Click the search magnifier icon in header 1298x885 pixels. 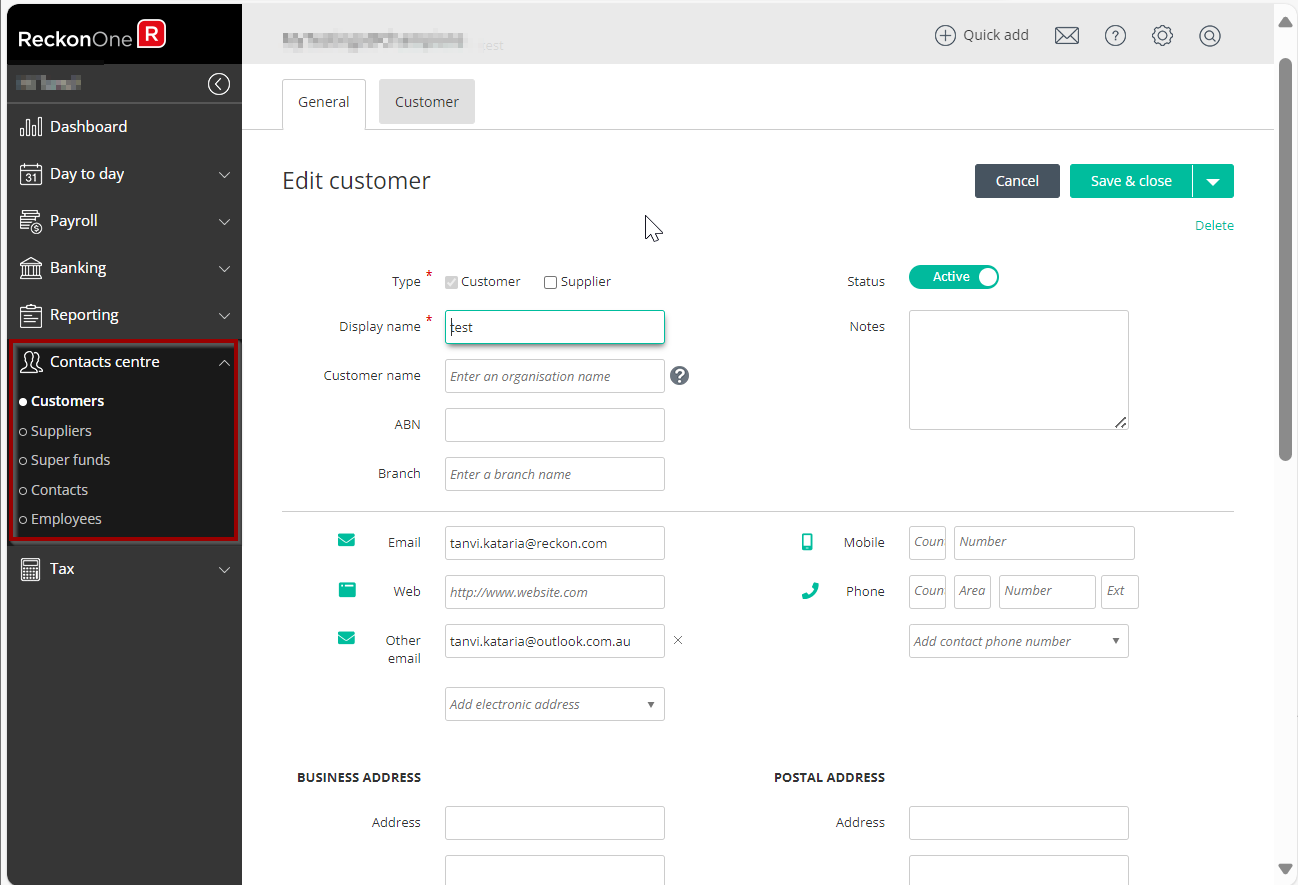1210,36
